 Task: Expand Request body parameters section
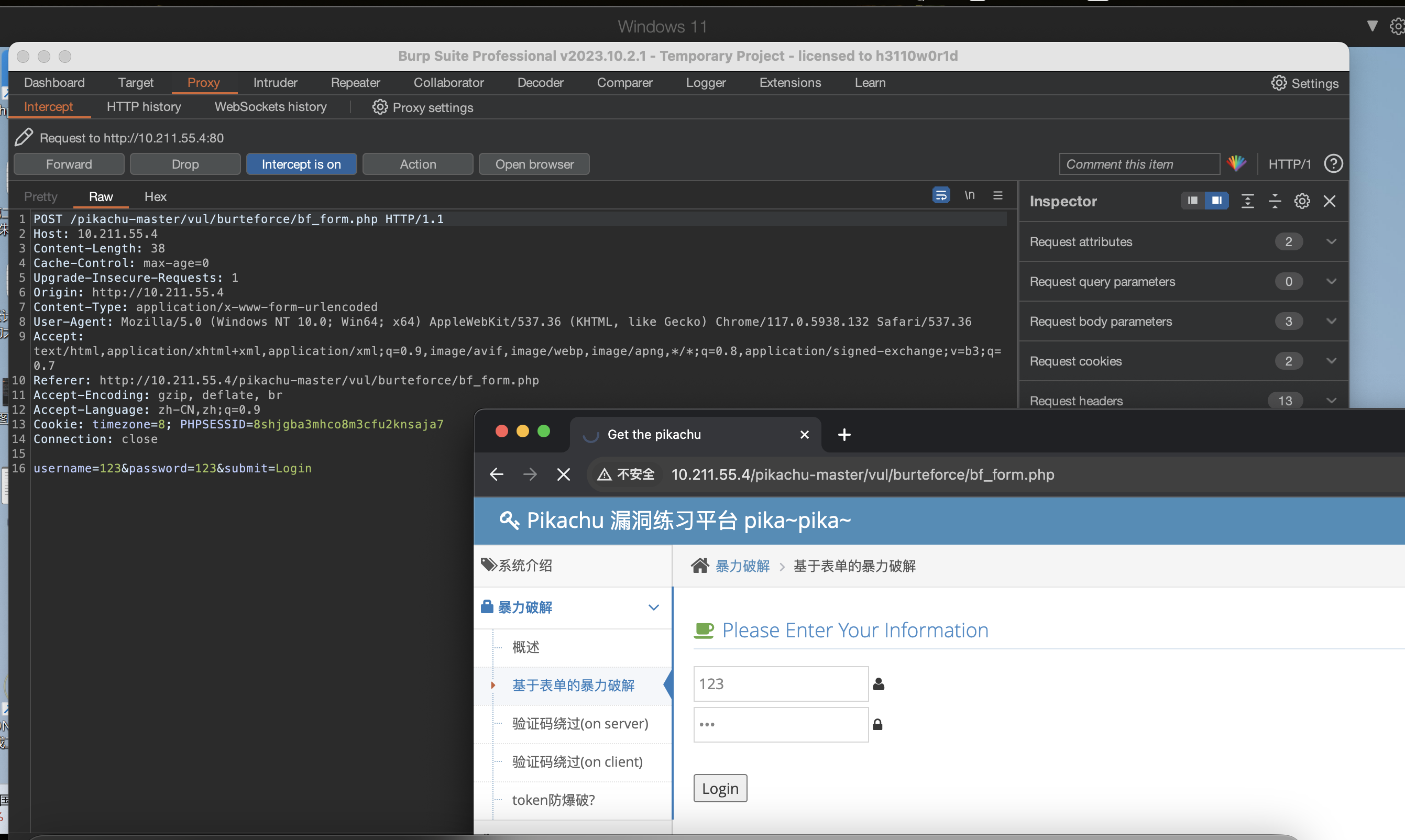[1332, 321]
